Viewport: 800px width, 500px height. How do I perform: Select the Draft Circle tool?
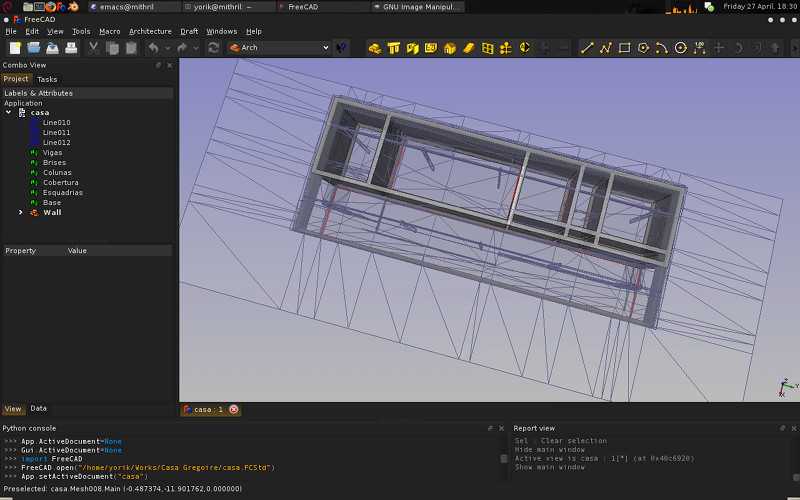(681, 47)
